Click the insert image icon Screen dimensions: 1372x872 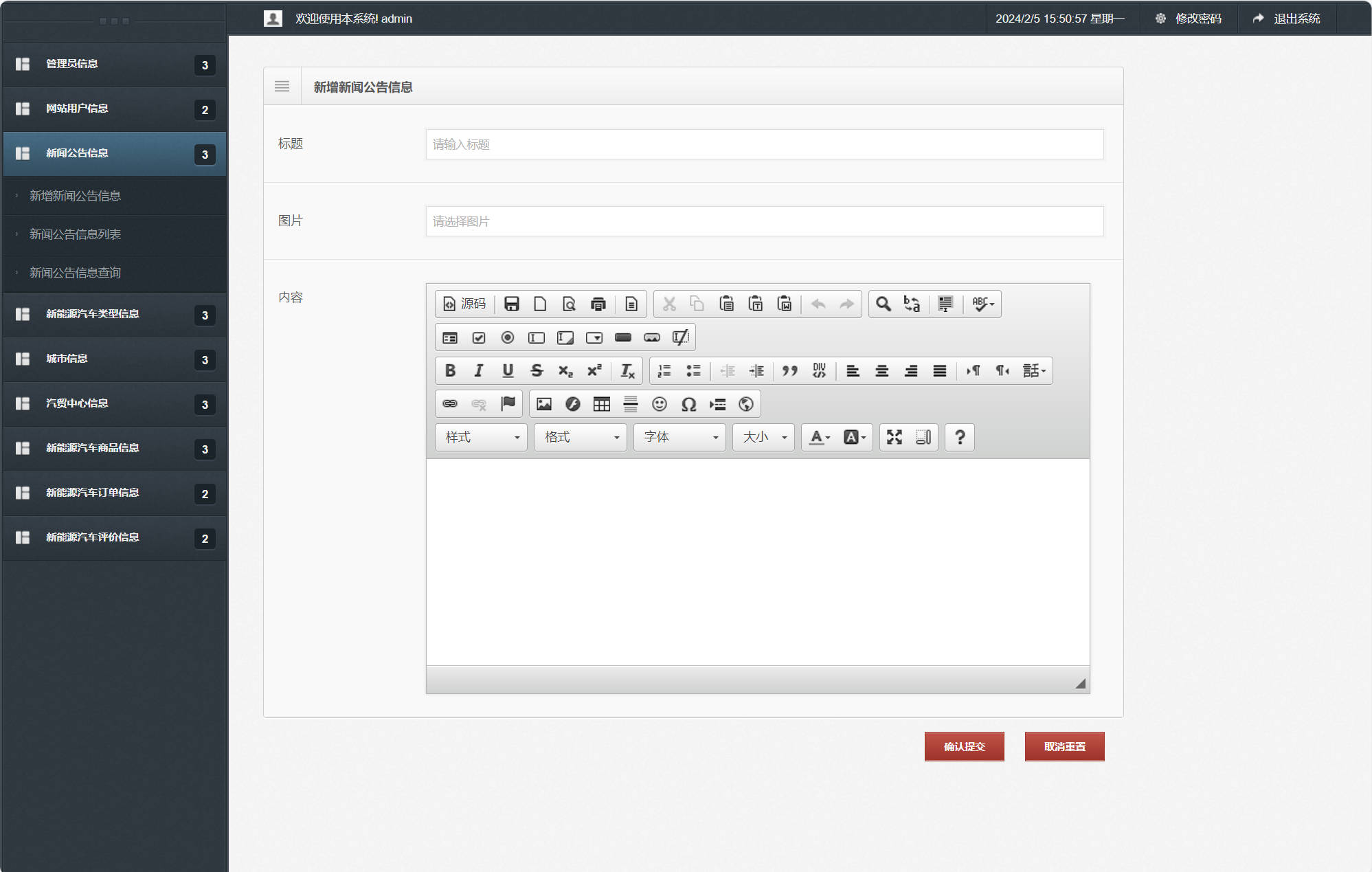(x=543, y=404)
